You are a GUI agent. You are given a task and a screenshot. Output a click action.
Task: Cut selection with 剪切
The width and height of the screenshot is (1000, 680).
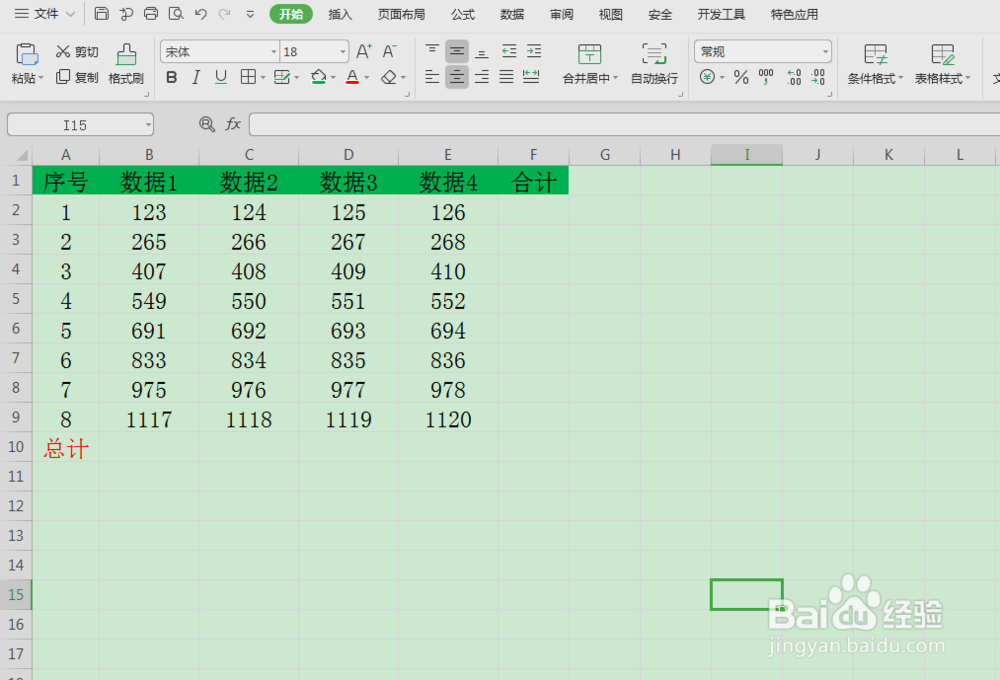[x=77, y=52]
